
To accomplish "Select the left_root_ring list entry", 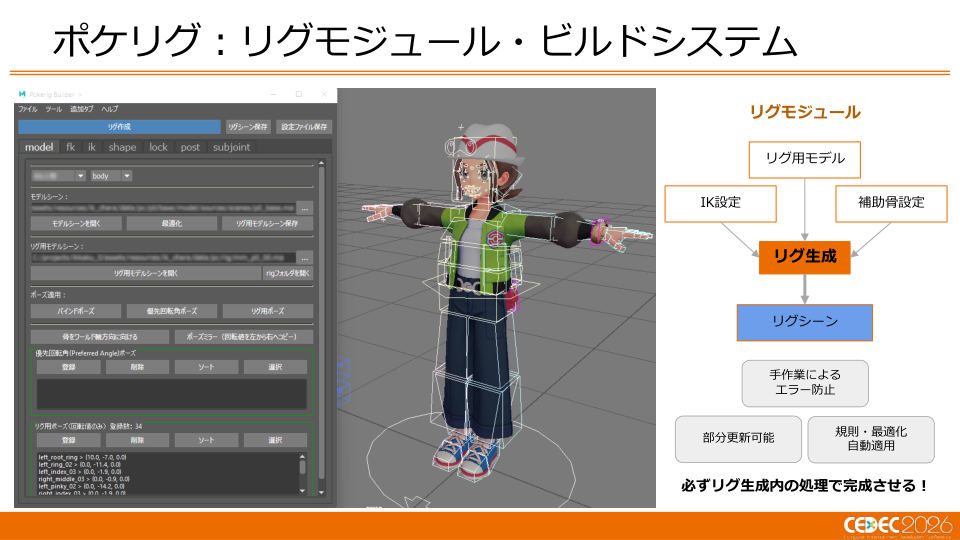I will (82, 457).
